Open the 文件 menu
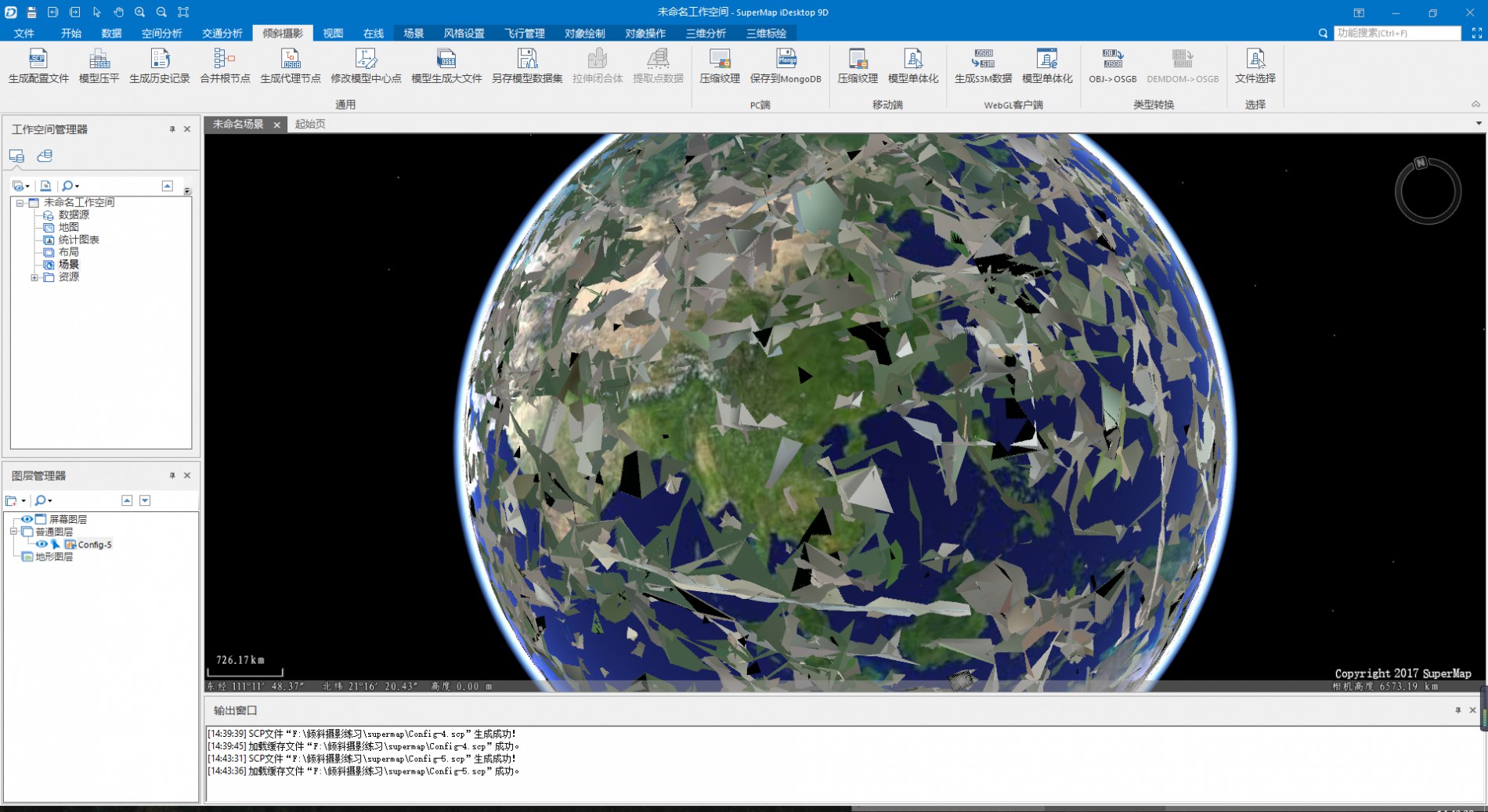This screenshot has width=1488, height=812. pyautogui.click(x=24, y=33)
